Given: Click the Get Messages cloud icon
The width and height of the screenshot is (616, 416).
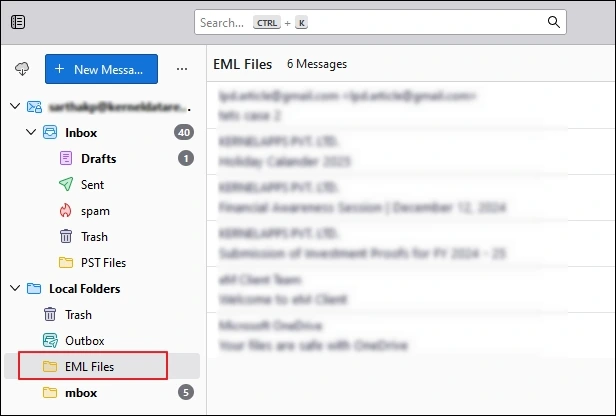Looking at the screenshot, I should (22, 69).
